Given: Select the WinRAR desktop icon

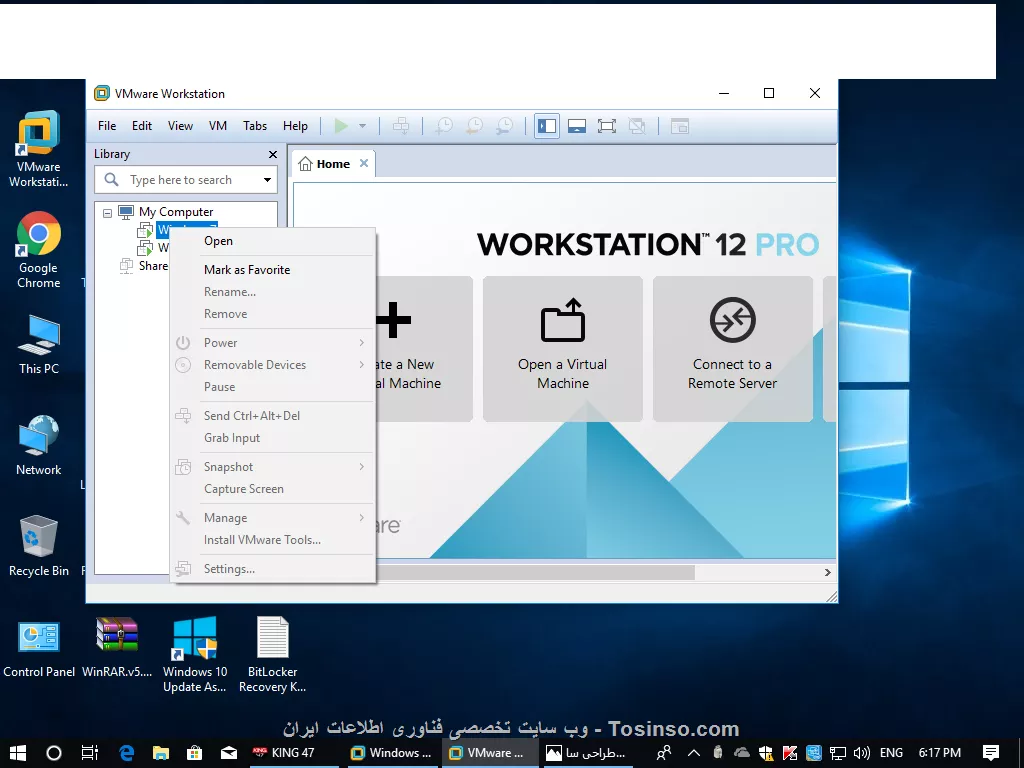Looking at the screenshot, I should pos(117,648).
